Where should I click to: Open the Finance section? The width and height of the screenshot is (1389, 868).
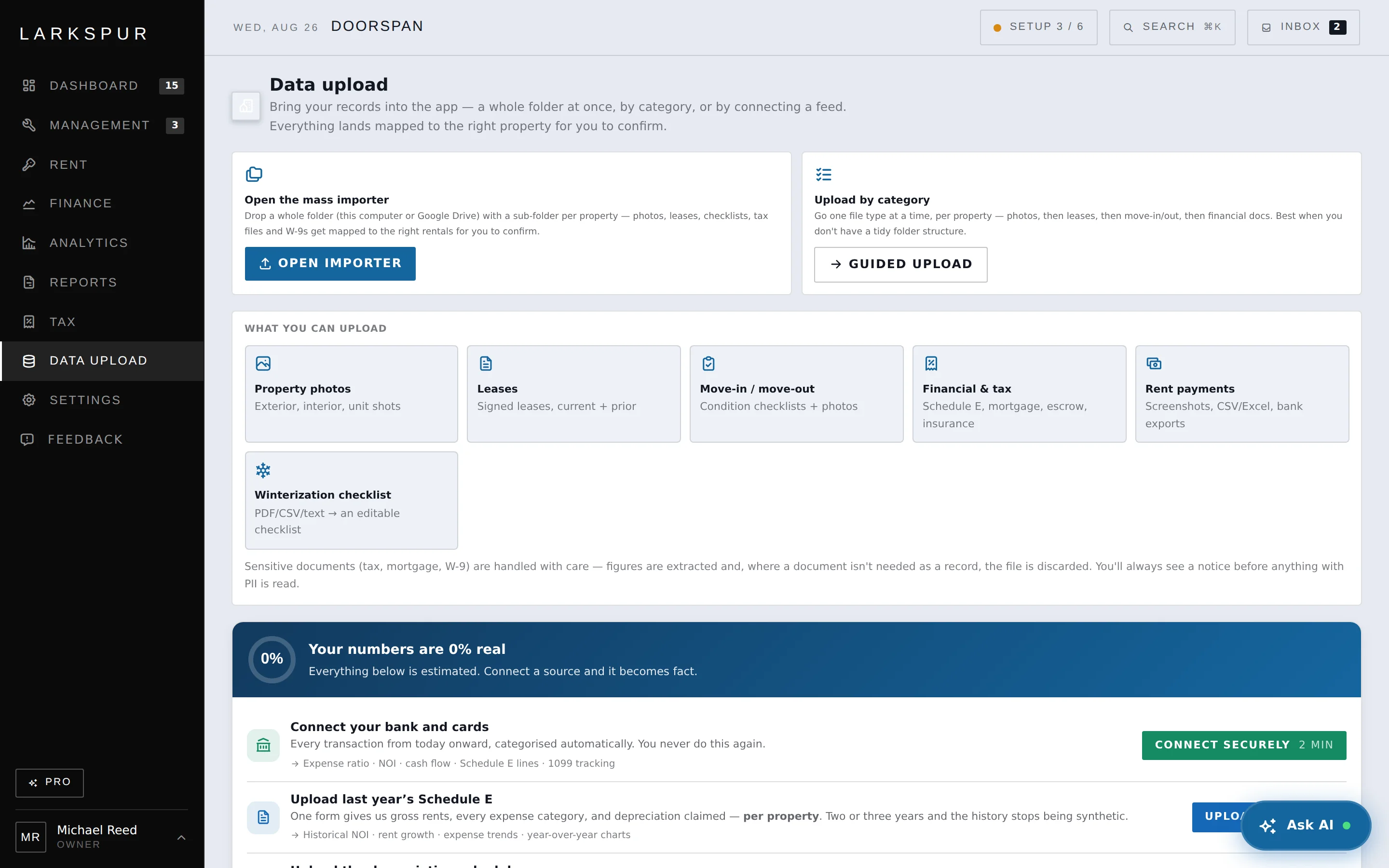[x=102, y=204]
